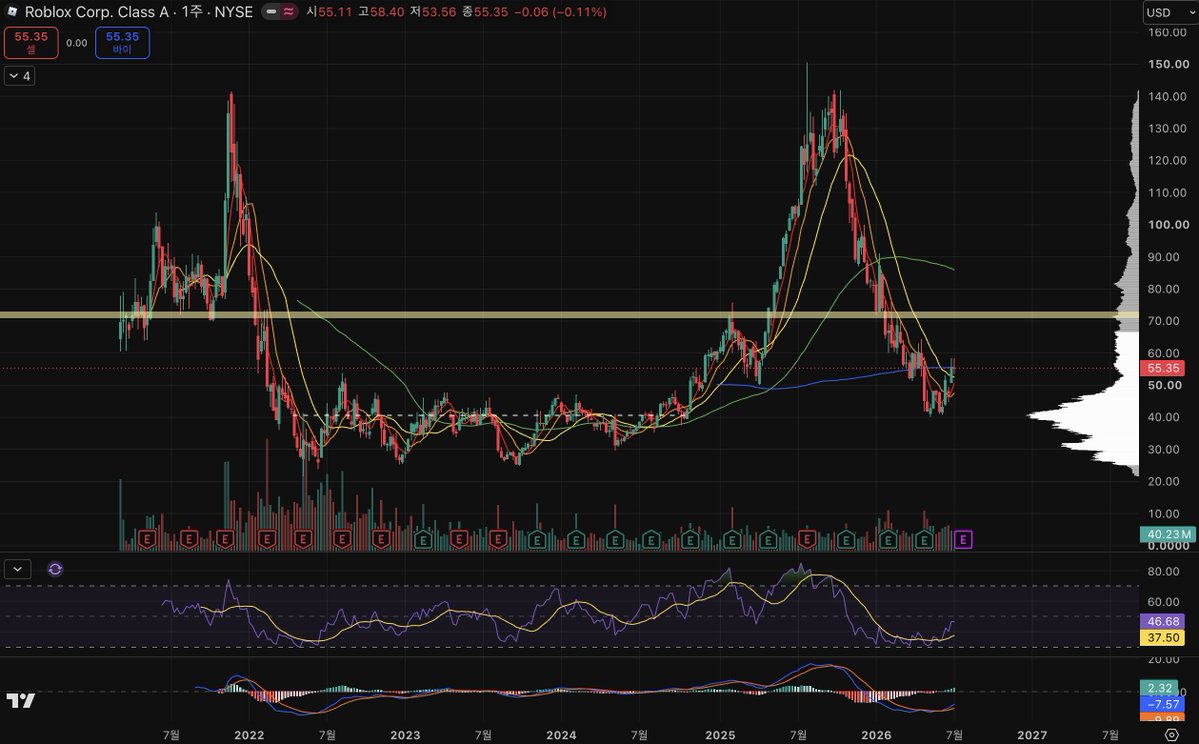The height and width of the screenshot is (744, 1199).
Task: Select the yellow 37.50 RSI average label
Action: [x=1163, y=638]
